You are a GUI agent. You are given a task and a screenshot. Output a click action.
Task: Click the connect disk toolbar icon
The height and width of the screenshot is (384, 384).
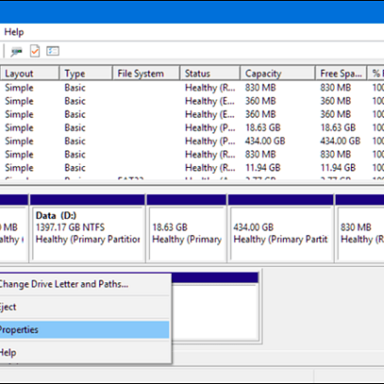[x=16, y=51]
